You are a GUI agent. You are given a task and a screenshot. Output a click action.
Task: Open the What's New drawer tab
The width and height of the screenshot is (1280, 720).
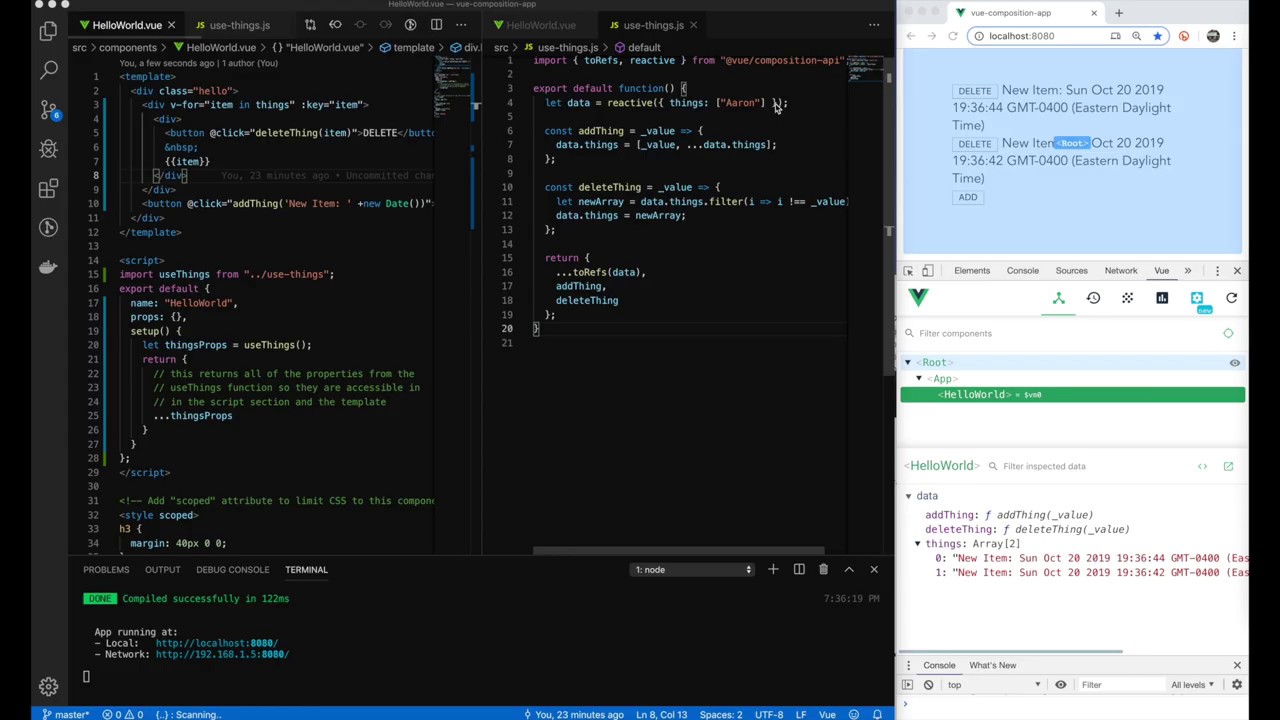[x=992, y=665]
